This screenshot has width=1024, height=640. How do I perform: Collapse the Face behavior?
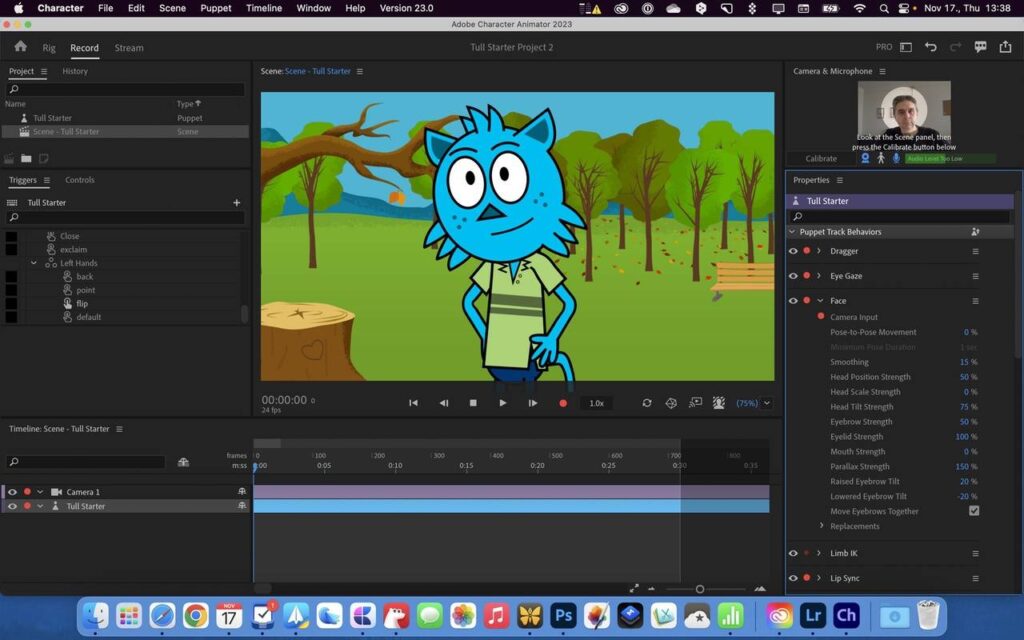(x=820, y=300)
